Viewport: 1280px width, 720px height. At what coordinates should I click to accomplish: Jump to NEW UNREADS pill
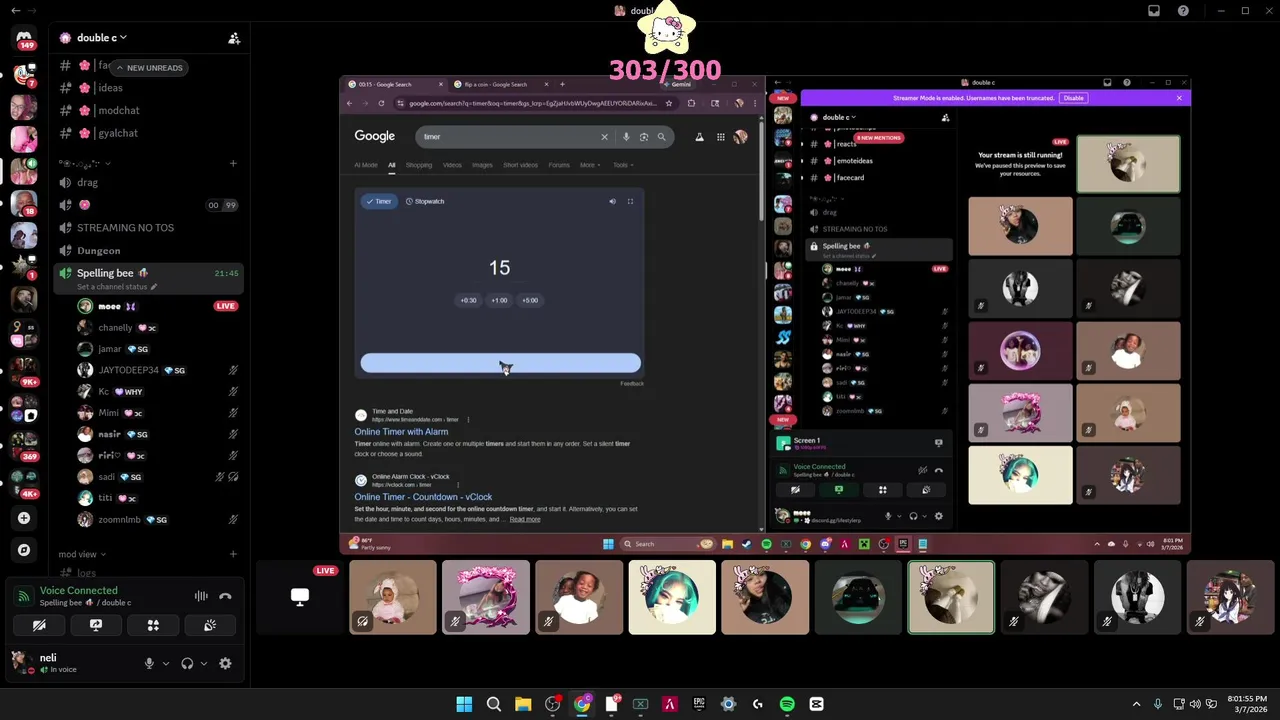149,68
